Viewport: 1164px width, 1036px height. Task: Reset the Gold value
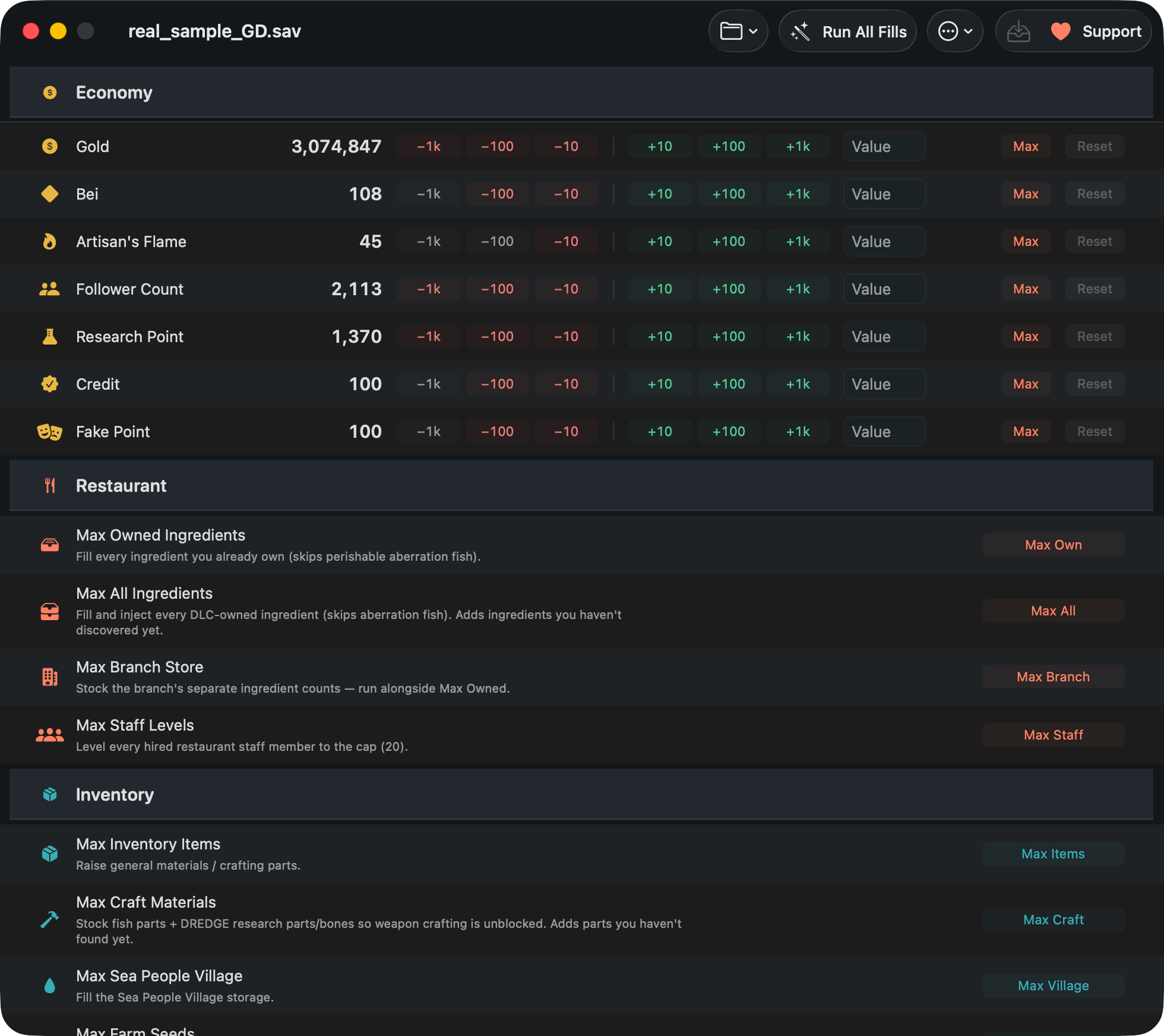point(1095,146)
